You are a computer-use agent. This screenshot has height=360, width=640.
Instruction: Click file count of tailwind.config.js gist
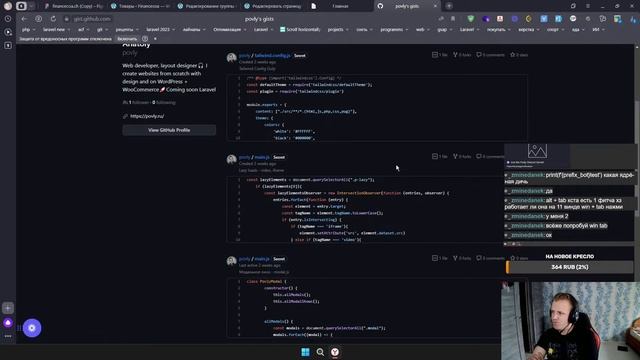click(440, 55)
